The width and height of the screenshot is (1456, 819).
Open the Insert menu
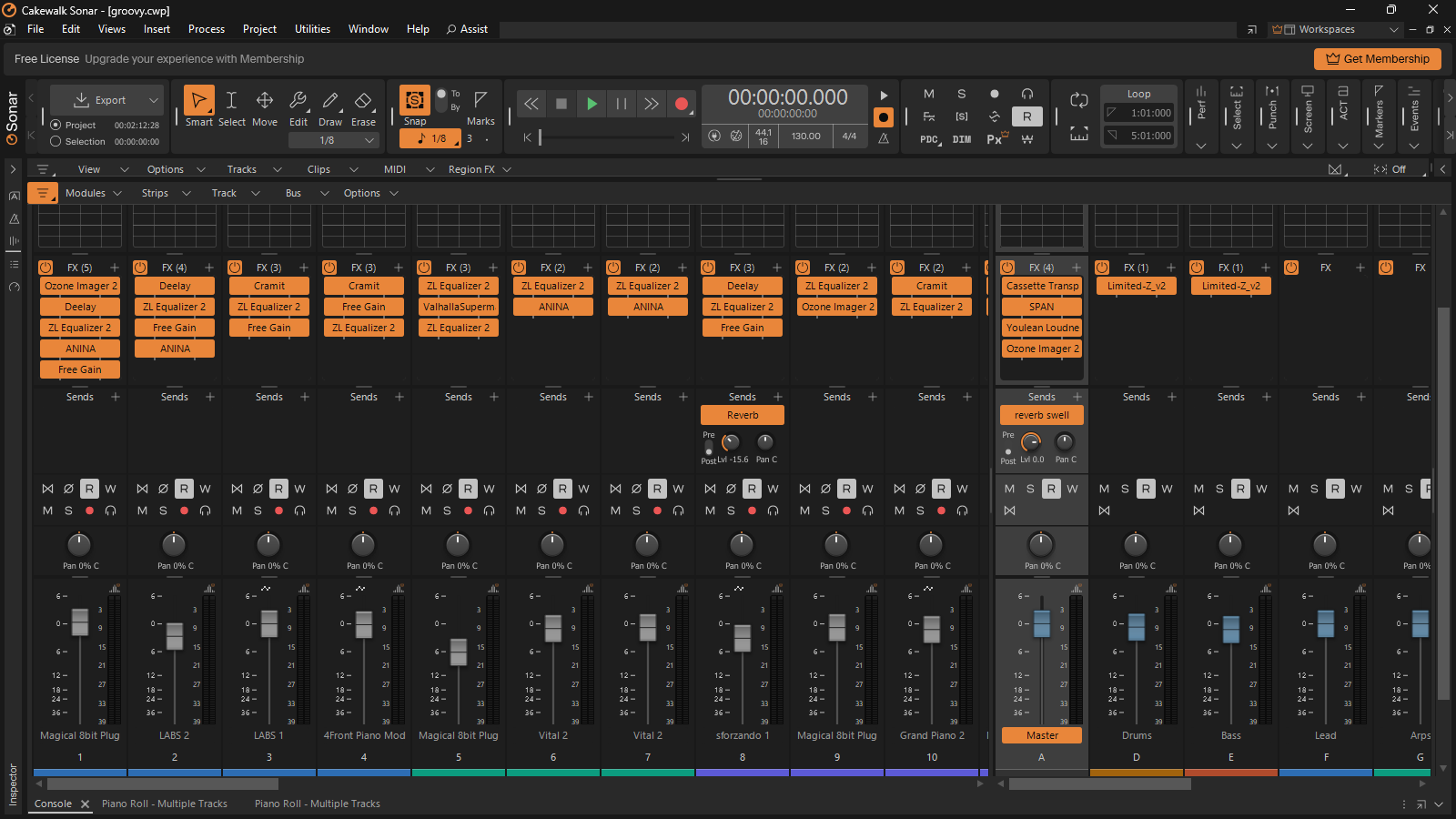pyautogui.click(x=157, y=29)
